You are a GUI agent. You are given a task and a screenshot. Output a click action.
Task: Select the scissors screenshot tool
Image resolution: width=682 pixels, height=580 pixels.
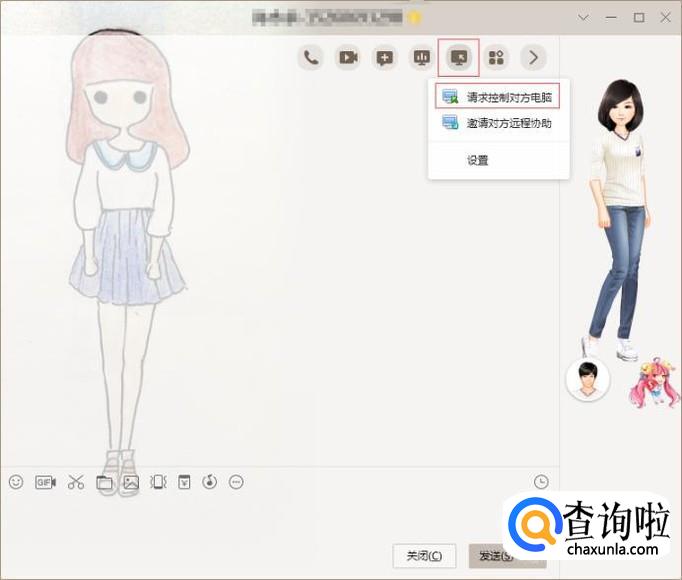click(76, 482)
